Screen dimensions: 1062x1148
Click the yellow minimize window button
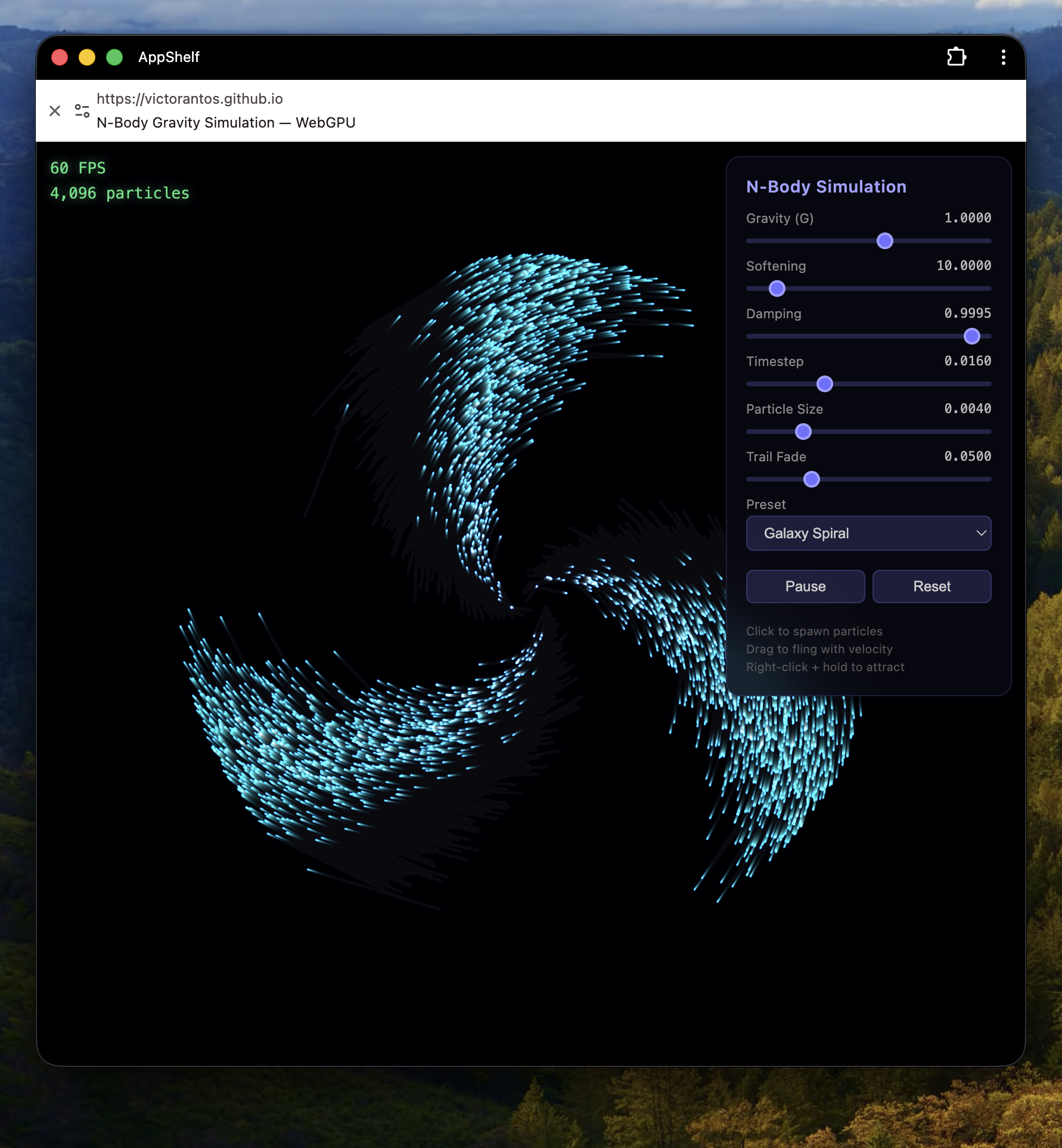(x=87, y=57)
